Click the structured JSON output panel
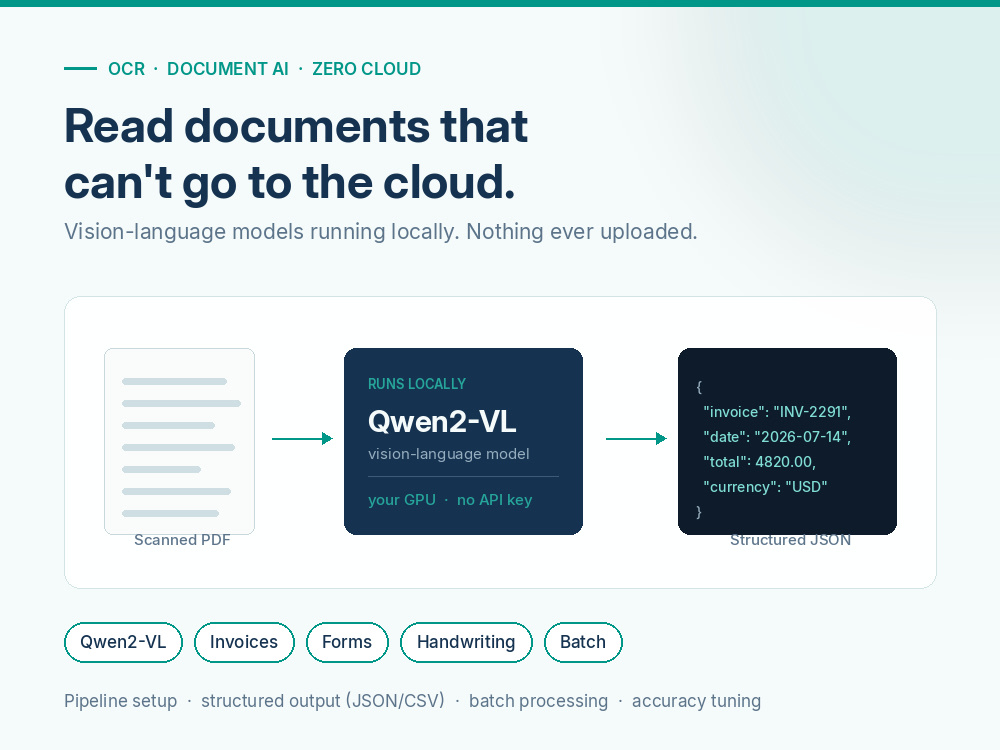This screenshot has height=750, width=1000. [787, 441]
